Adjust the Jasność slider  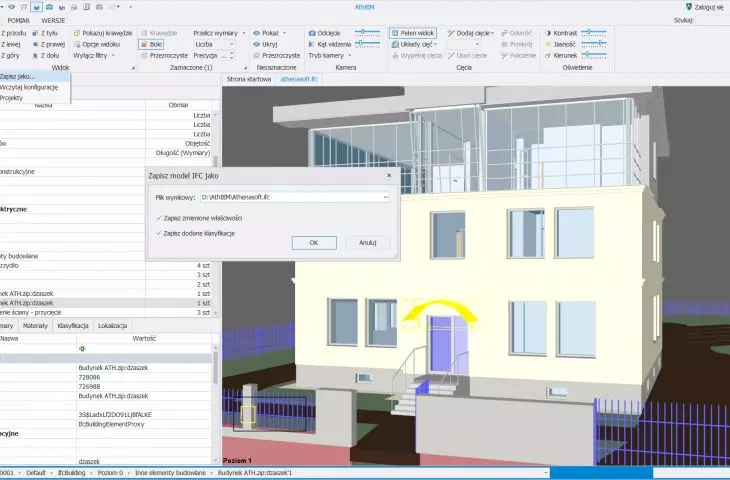pos(594,43)
